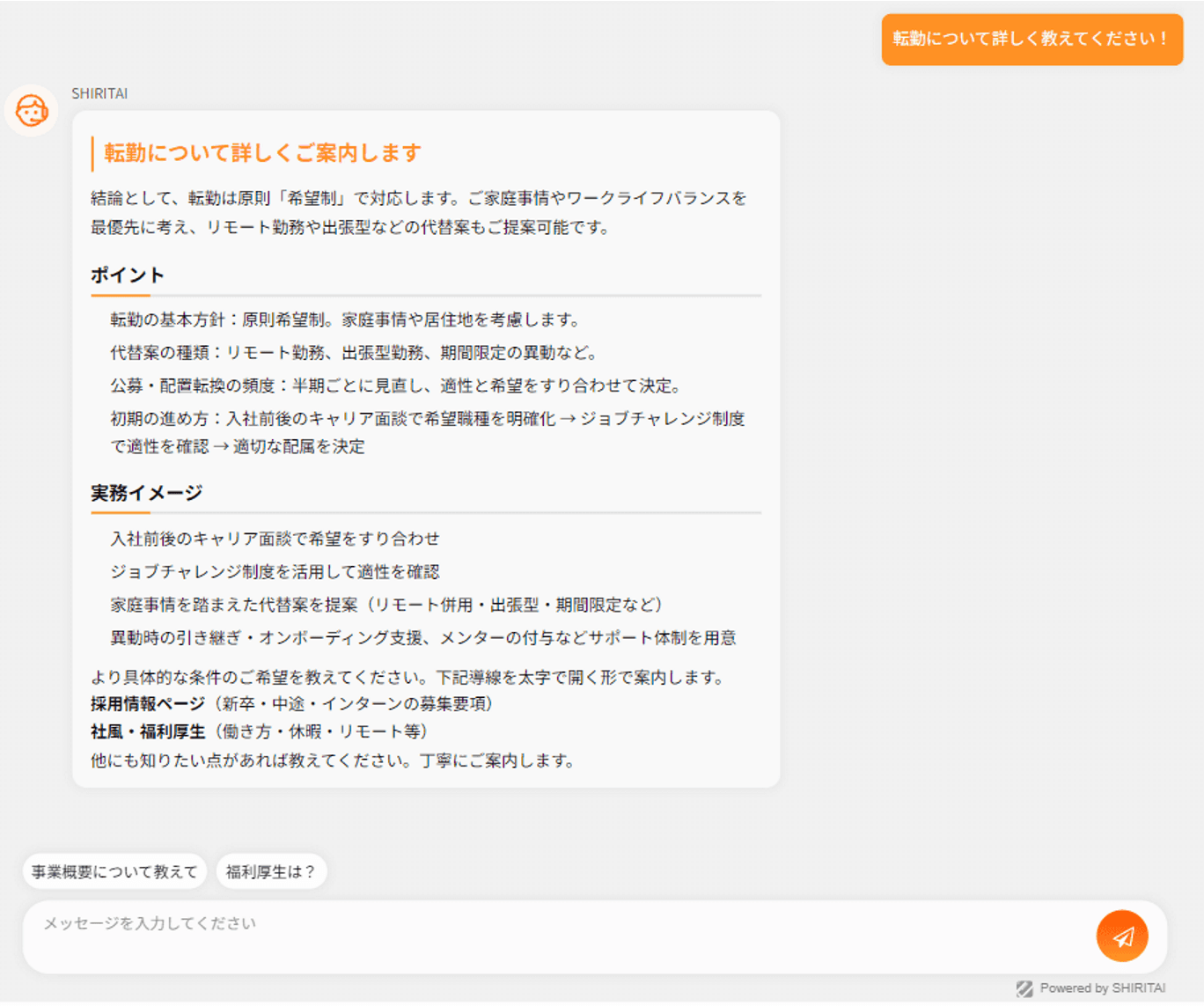Viewport: 1204px width, 1006px height.
Task: Select the 福利厚生は？ suggestion chip
Action: (271, 871)
